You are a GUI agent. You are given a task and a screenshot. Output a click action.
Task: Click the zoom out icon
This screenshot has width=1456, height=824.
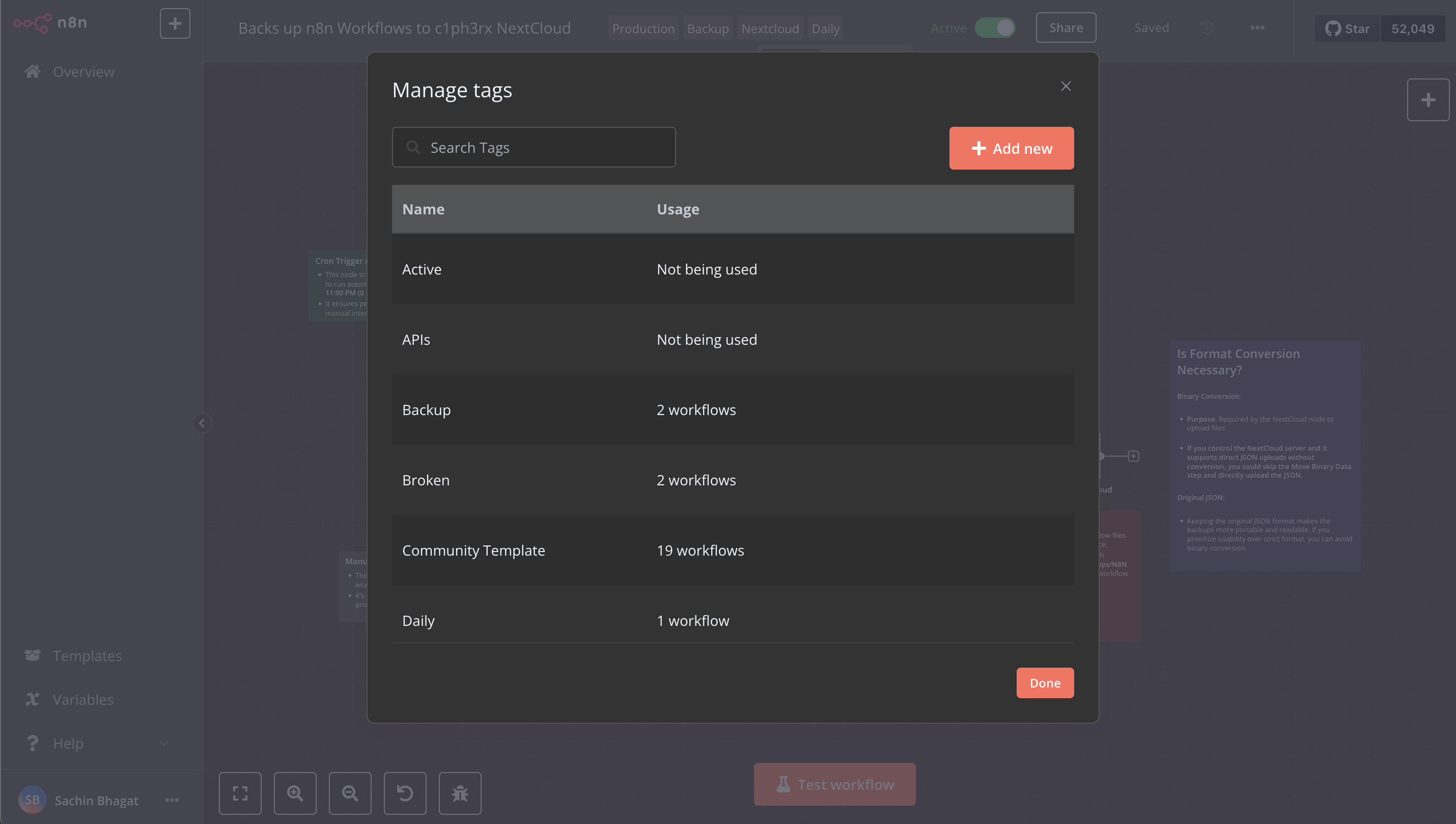(350, 793)
